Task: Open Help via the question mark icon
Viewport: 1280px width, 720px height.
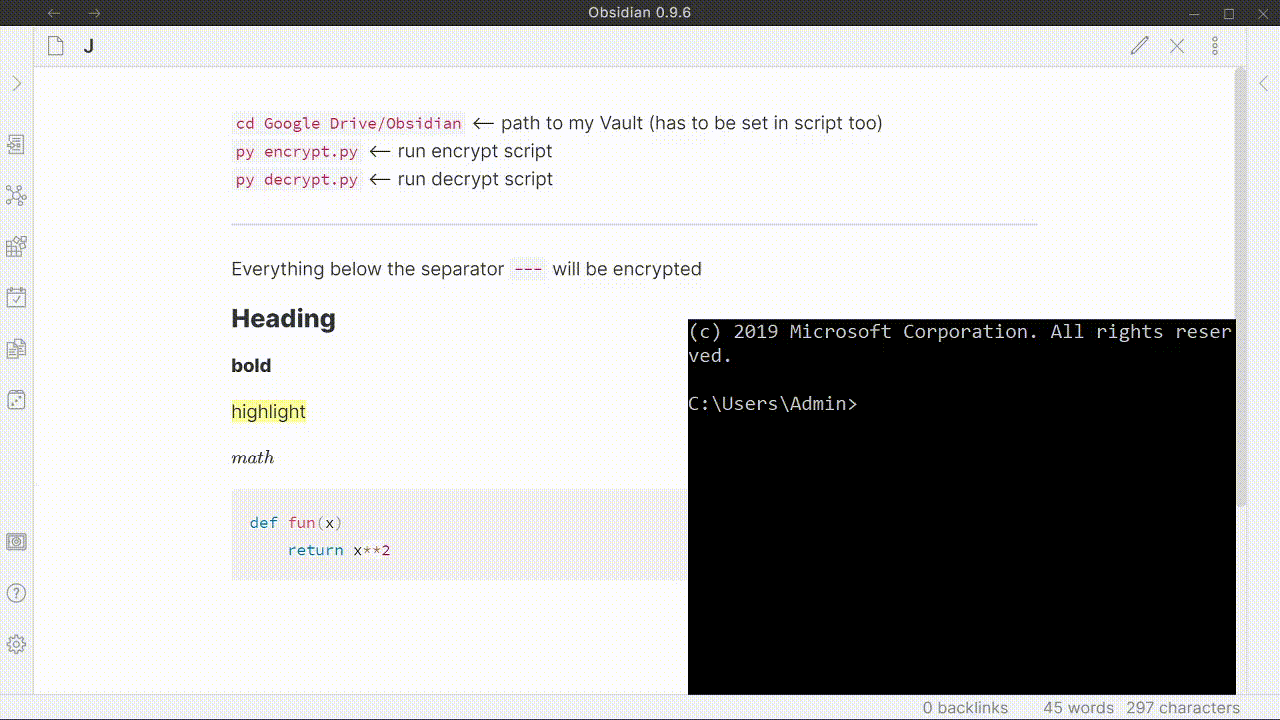Action: pyautogui.click(x=16, y=592)
